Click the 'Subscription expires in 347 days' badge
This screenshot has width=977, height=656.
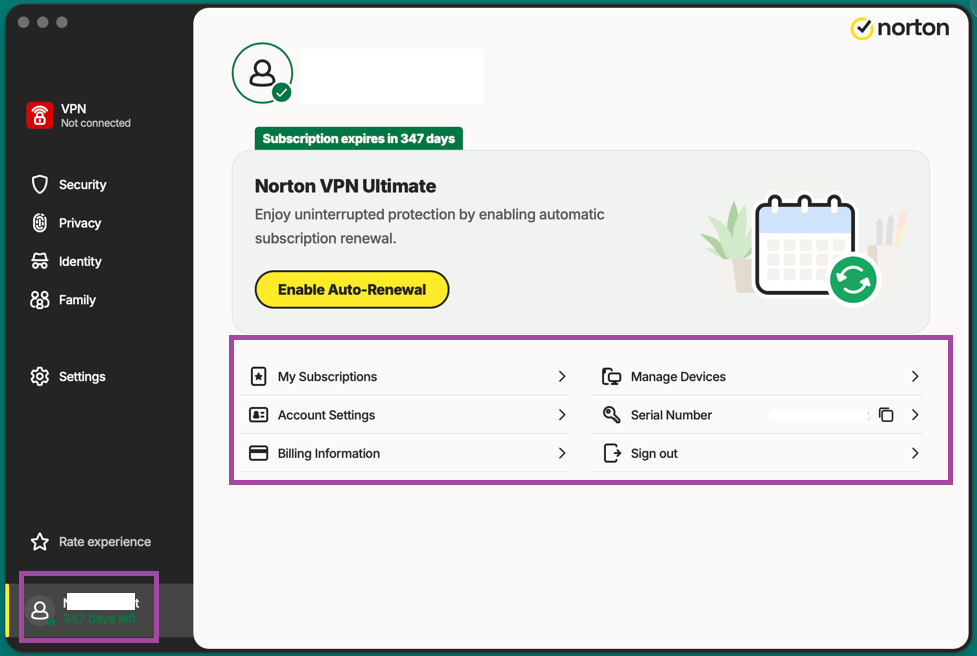[x=359, y=138]
